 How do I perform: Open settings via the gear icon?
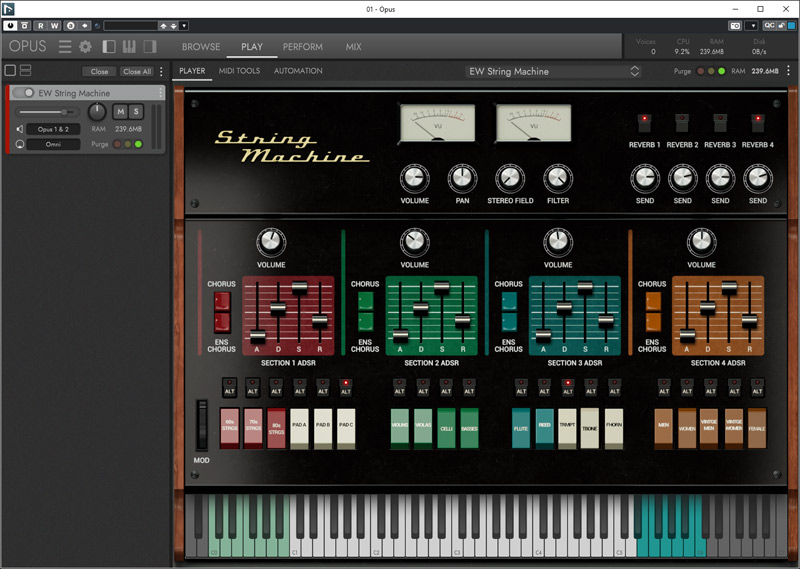(85, 47)
